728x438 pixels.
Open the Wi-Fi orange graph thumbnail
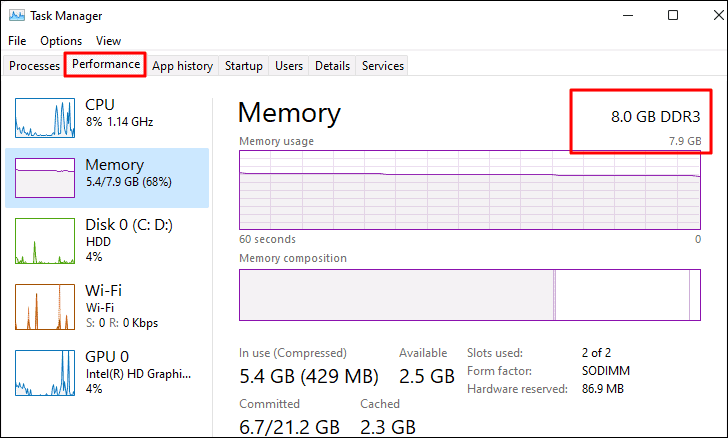(45, 307)
